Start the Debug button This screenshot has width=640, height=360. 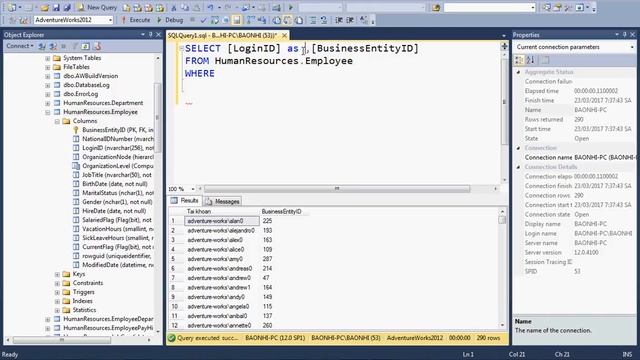(x=170, y=20)
